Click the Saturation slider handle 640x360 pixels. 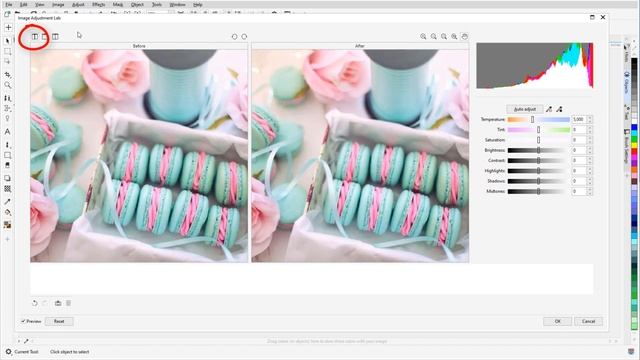pos(538,140)
